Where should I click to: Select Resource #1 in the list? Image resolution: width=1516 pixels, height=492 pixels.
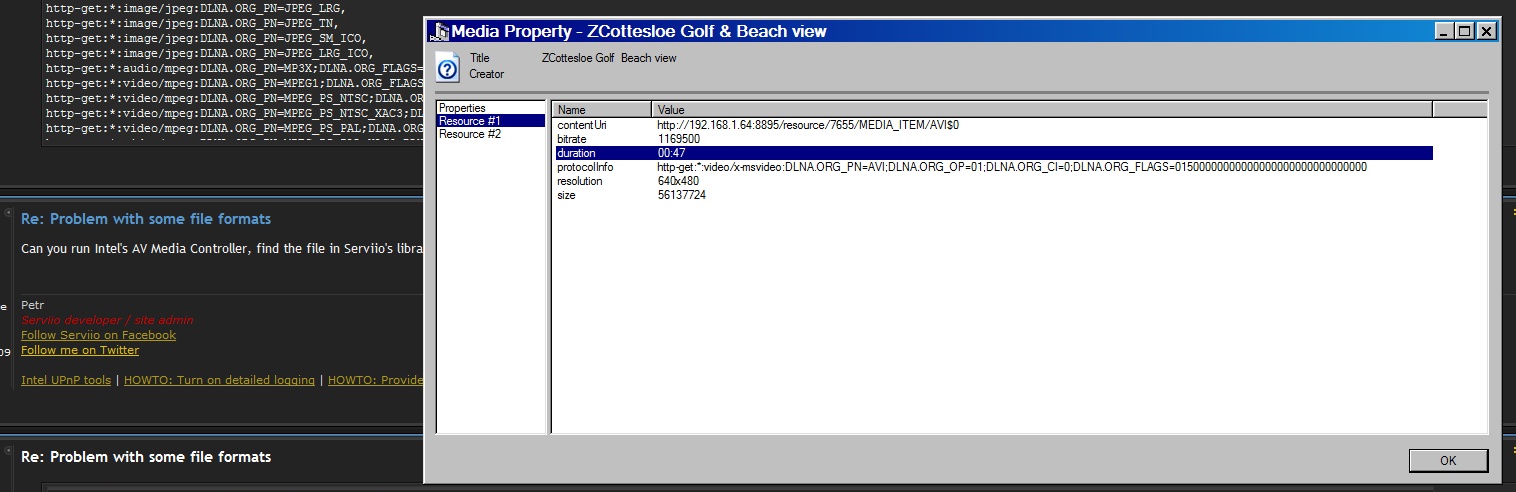tap(469, 121)
